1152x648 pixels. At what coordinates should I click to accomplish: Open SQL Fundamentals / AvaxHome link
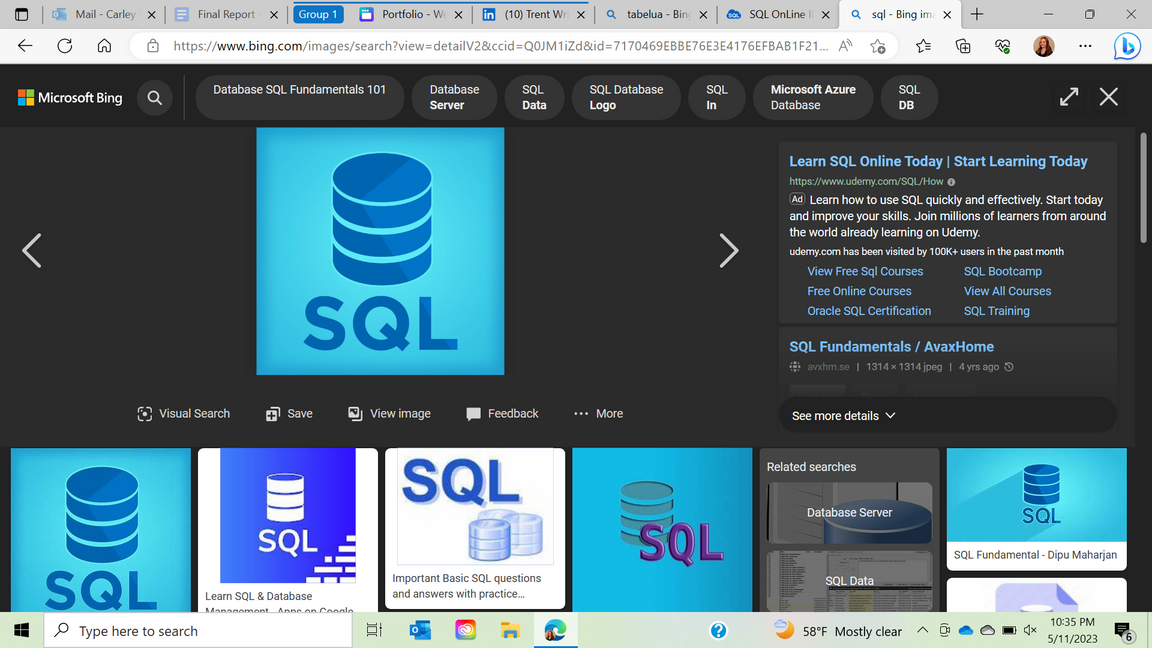891,346
